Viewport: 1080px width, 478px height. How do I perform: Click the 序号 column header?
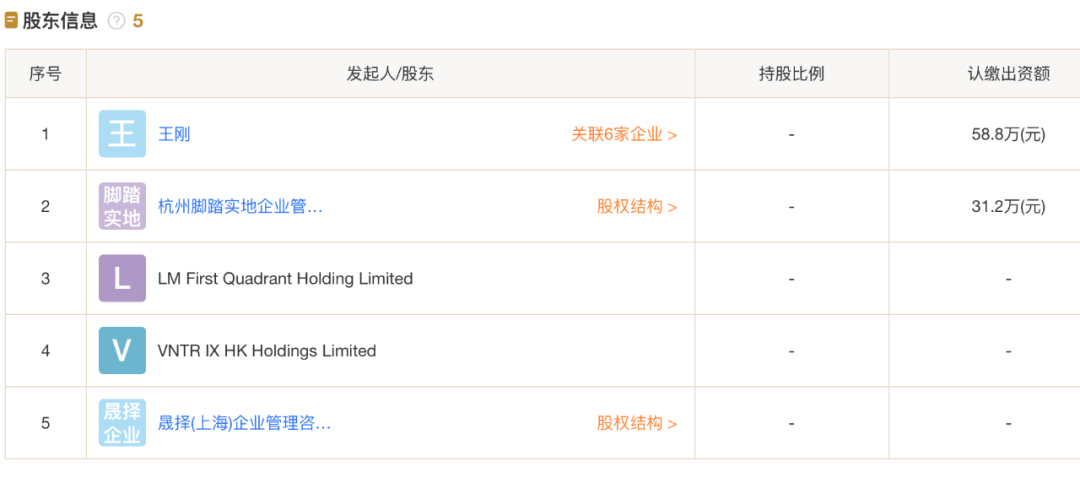pos(45,73)
